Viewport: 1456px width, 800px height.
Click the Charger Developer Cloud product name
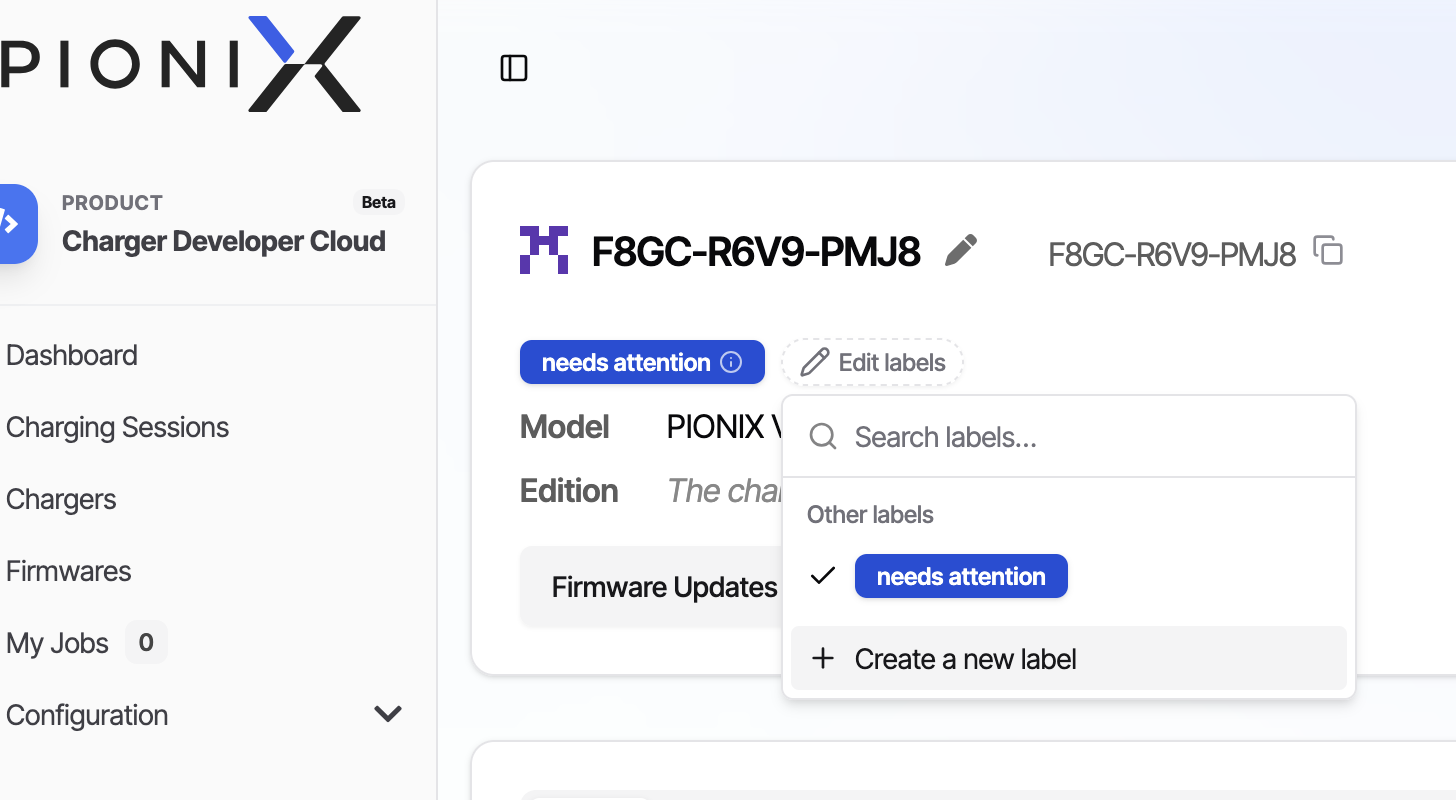pos(224,241)
